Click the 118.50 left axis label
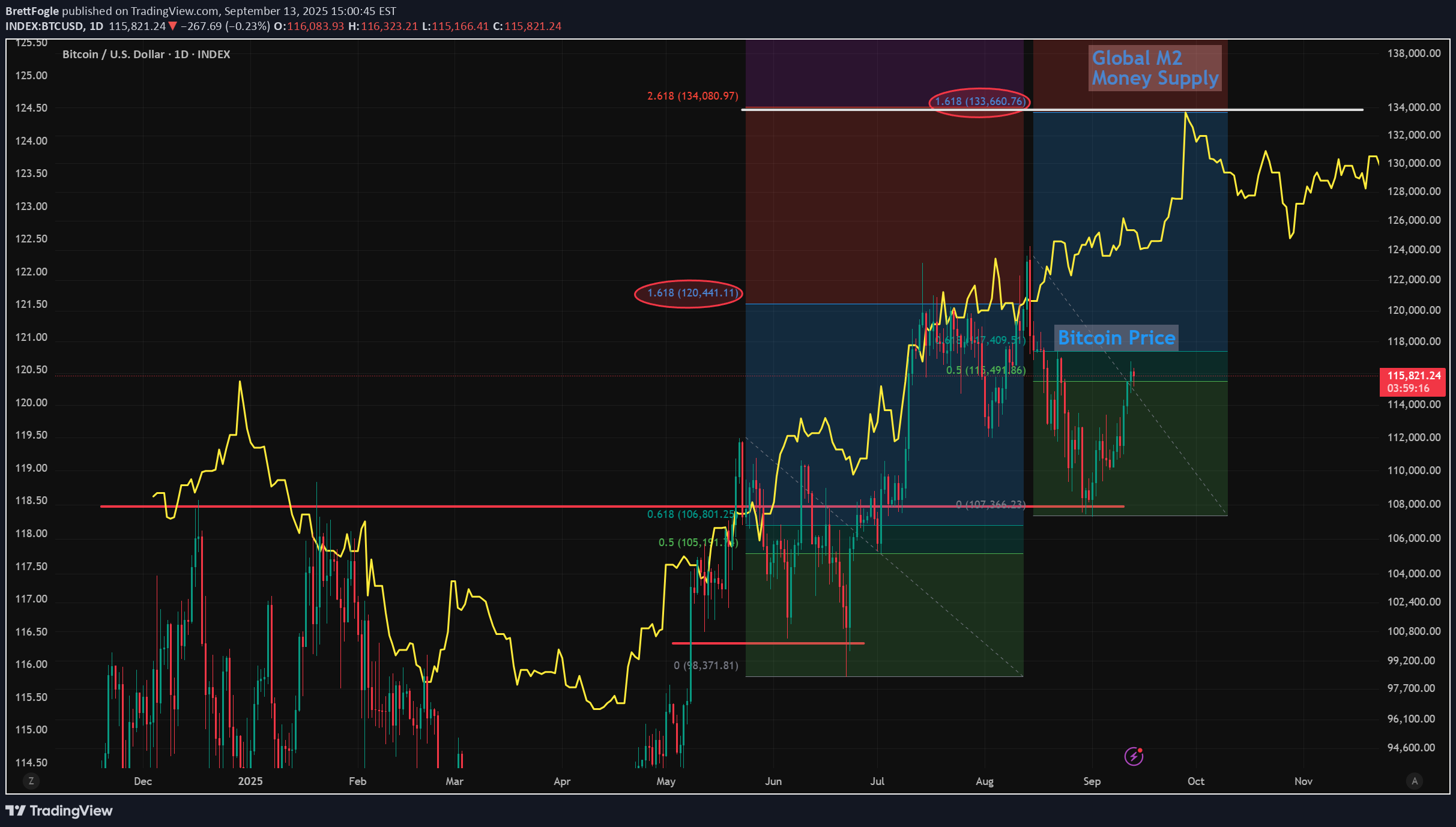Viewport: 1456px width, 827px height. [x=31, y=501]
